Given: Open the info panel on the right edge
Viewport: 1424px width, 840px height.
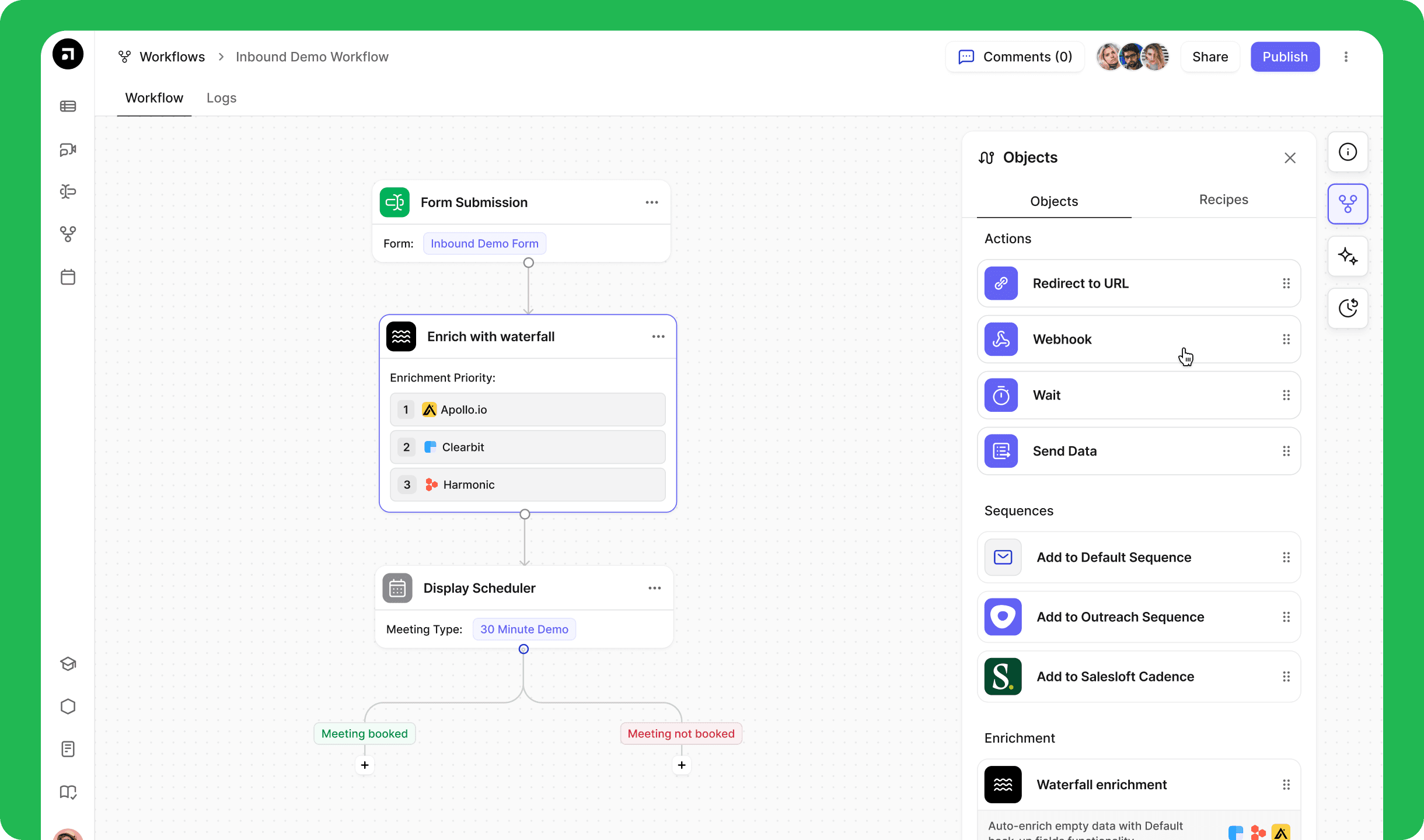Looking at the screenshot, I should 1348,152.
